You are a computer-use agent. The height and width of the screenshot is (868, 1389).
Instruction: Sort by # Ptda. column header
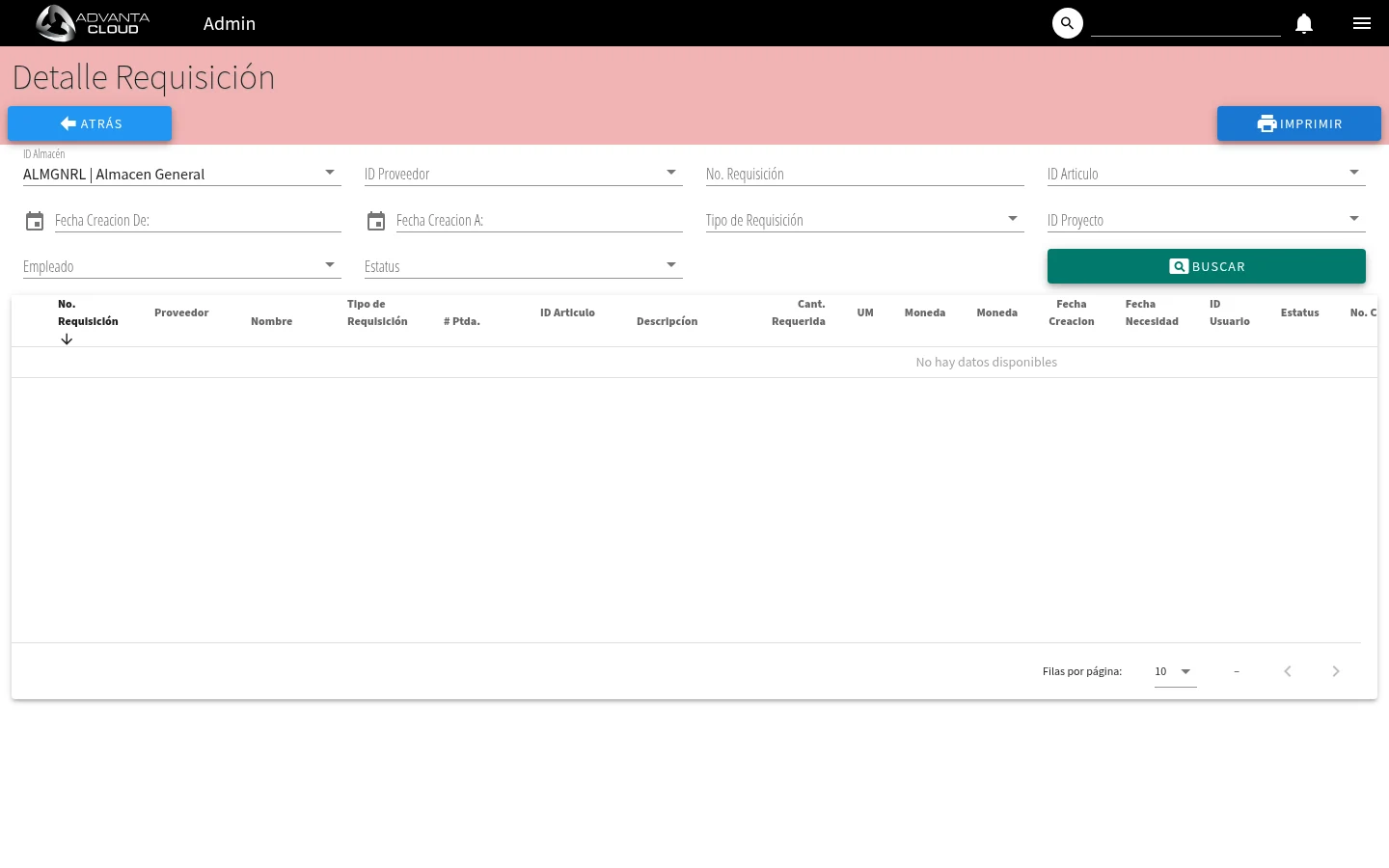(462, 321)
